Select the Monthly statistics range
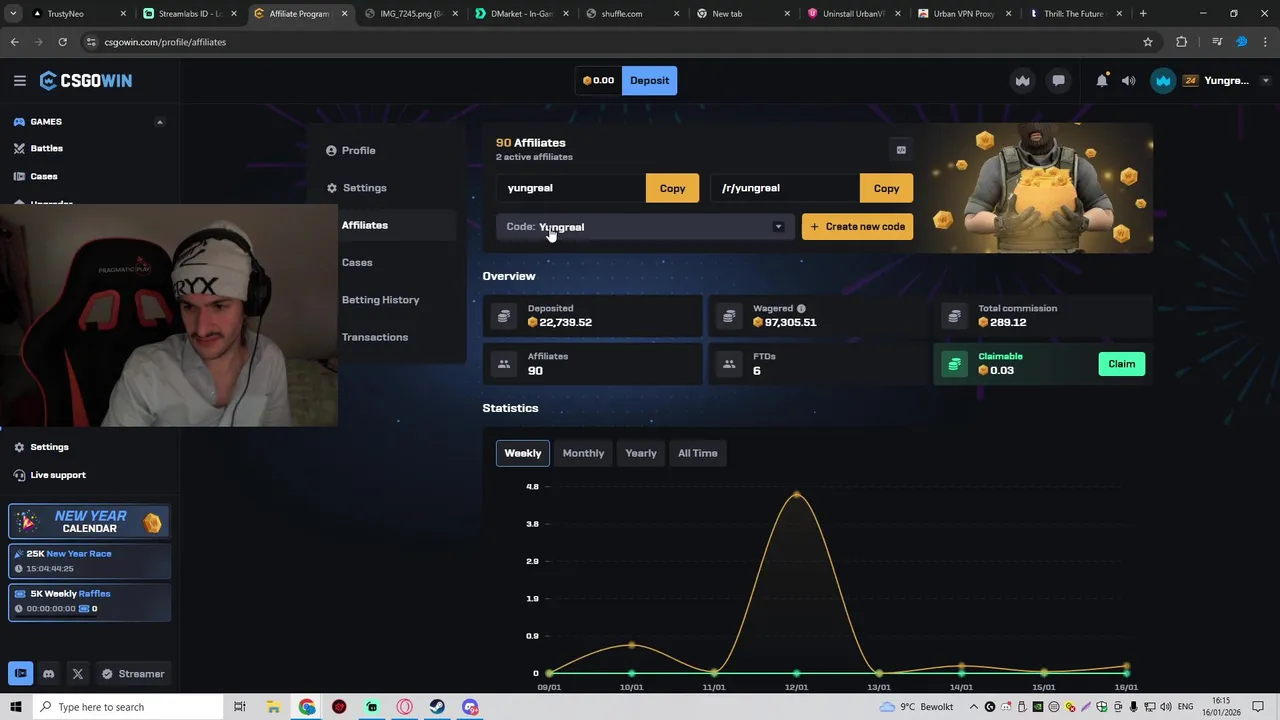The height and width of the screenshot is (720, 1280). coord(583,453)
